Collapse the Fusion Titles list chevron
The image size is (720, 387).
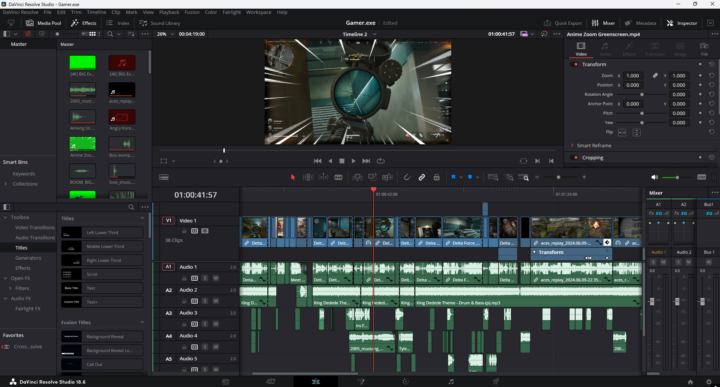point(142,322)
